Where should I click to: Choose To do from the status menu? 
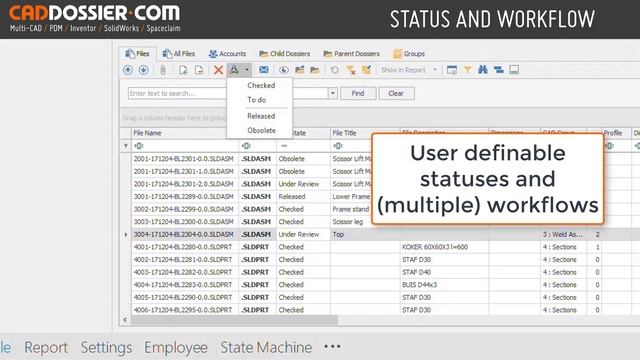256,100
